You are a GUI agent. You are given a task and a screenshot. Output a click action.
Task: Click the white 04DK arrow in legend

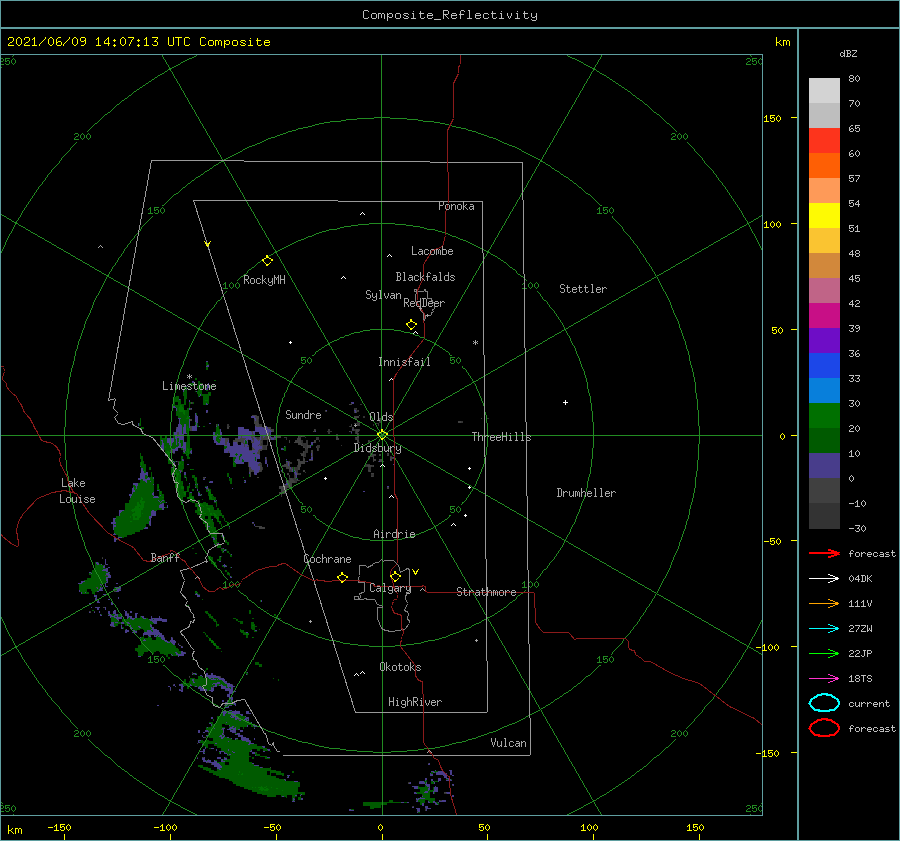pos(824,578)
